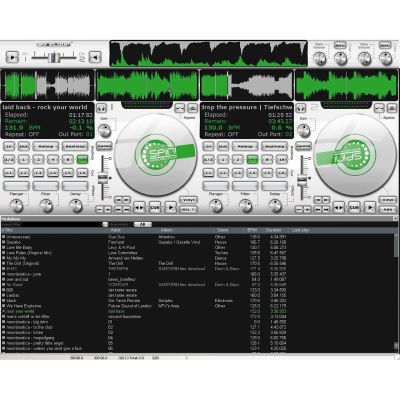Select the 16 beat loop on the drop the pressure deck
Viewport: 400px width, 400px height.
click(282, 160)
